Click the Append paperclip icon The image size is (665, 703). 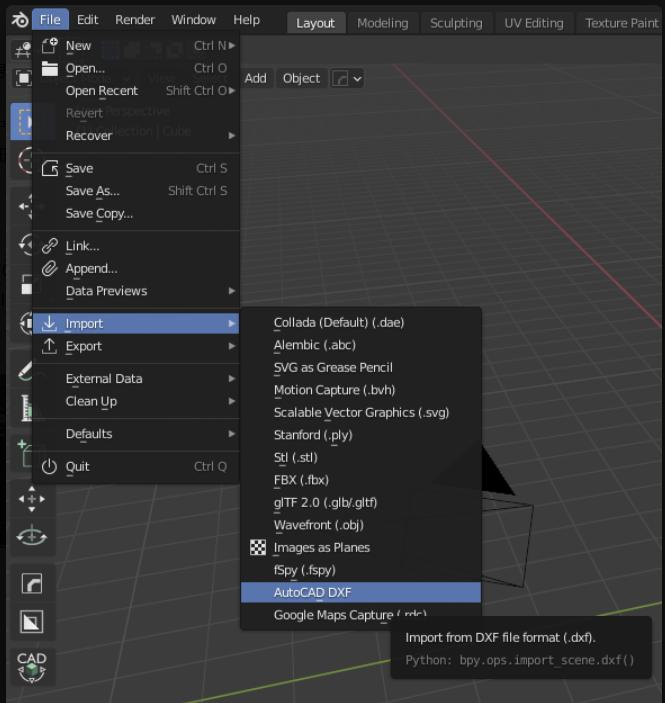[x=50, y=269]
